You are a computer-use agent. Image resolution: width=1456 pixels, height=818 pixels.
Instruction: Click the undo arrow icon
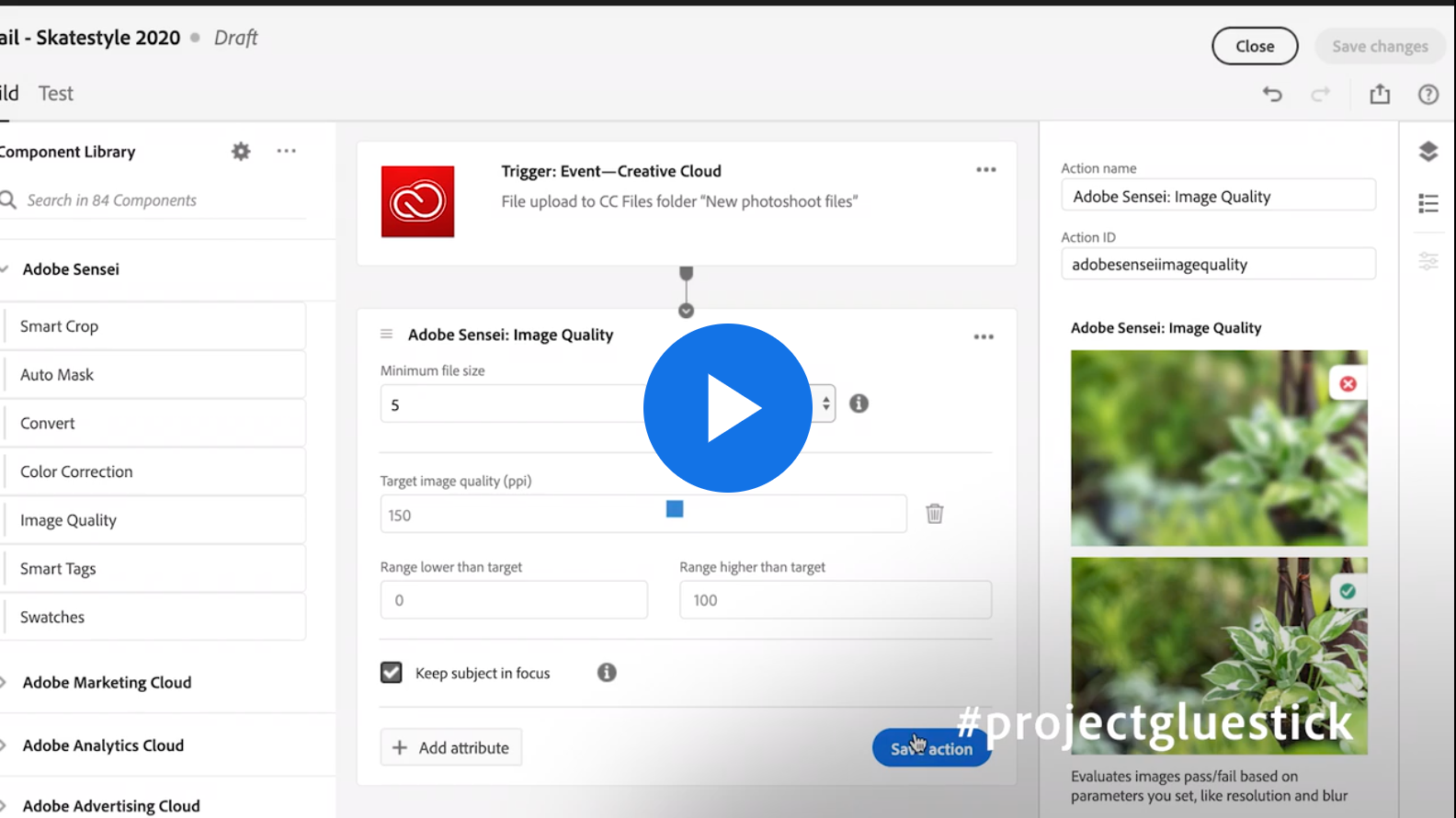coord(1272,94)
